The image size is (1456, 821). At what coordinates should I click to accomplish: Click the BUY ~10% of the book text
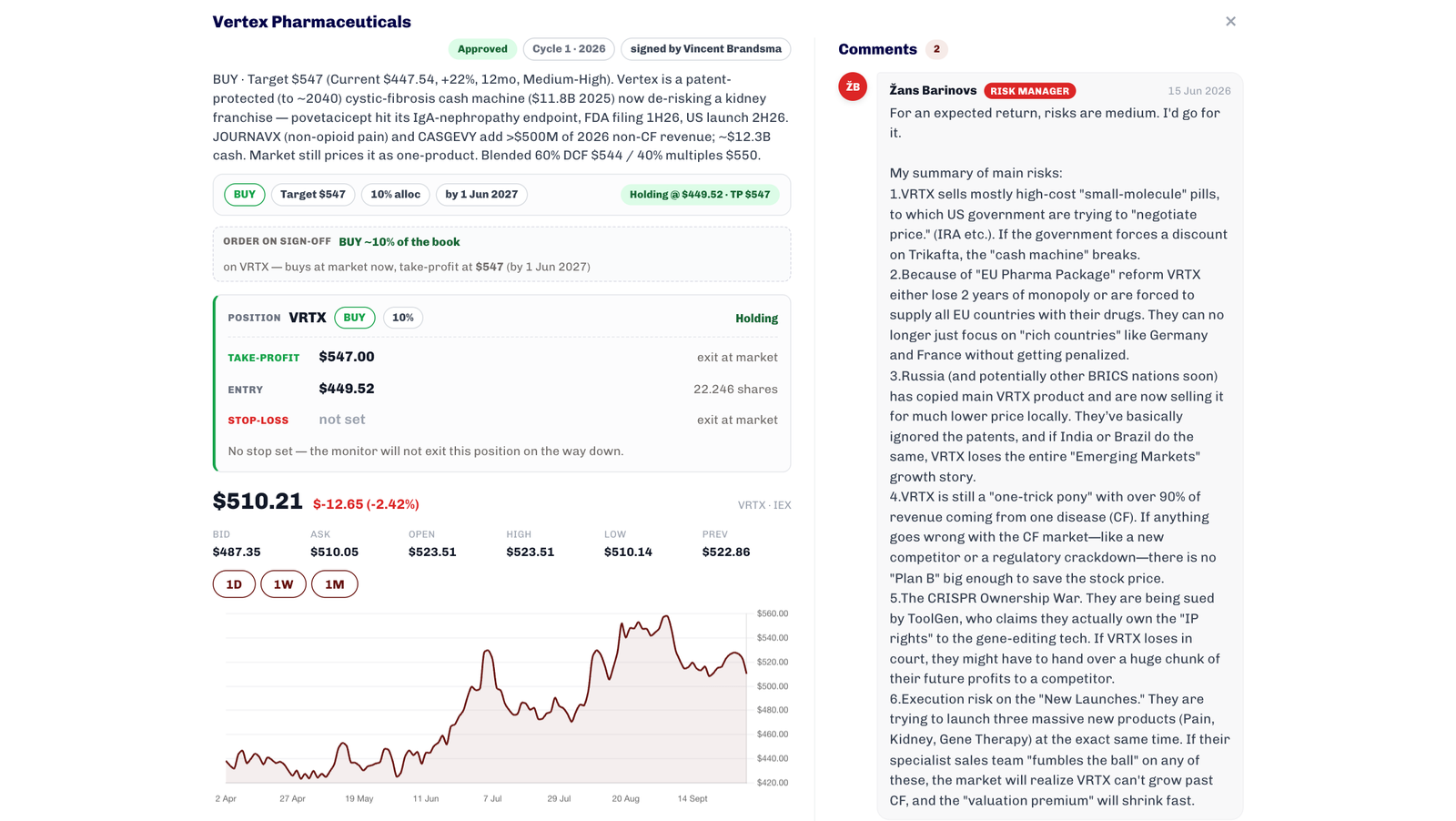399,242
